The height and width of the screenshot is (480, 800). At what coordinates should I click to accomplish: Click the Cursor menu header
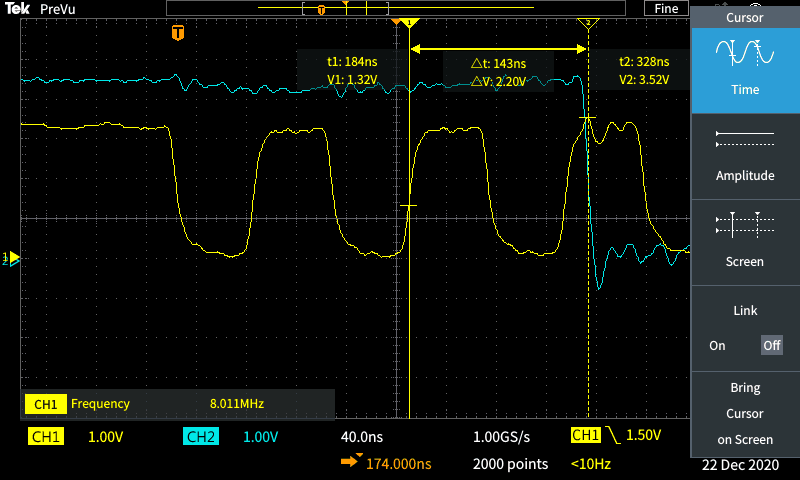(745, 17)
